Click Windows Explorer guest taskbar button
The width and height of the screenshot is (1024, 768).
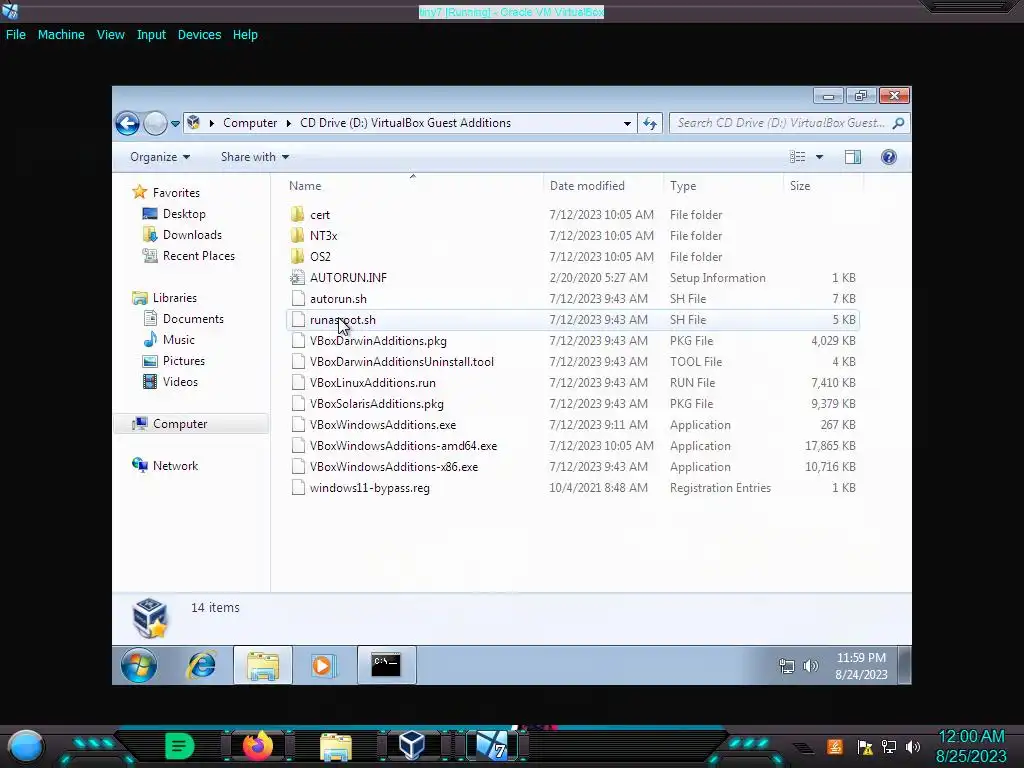coord(263,665)
